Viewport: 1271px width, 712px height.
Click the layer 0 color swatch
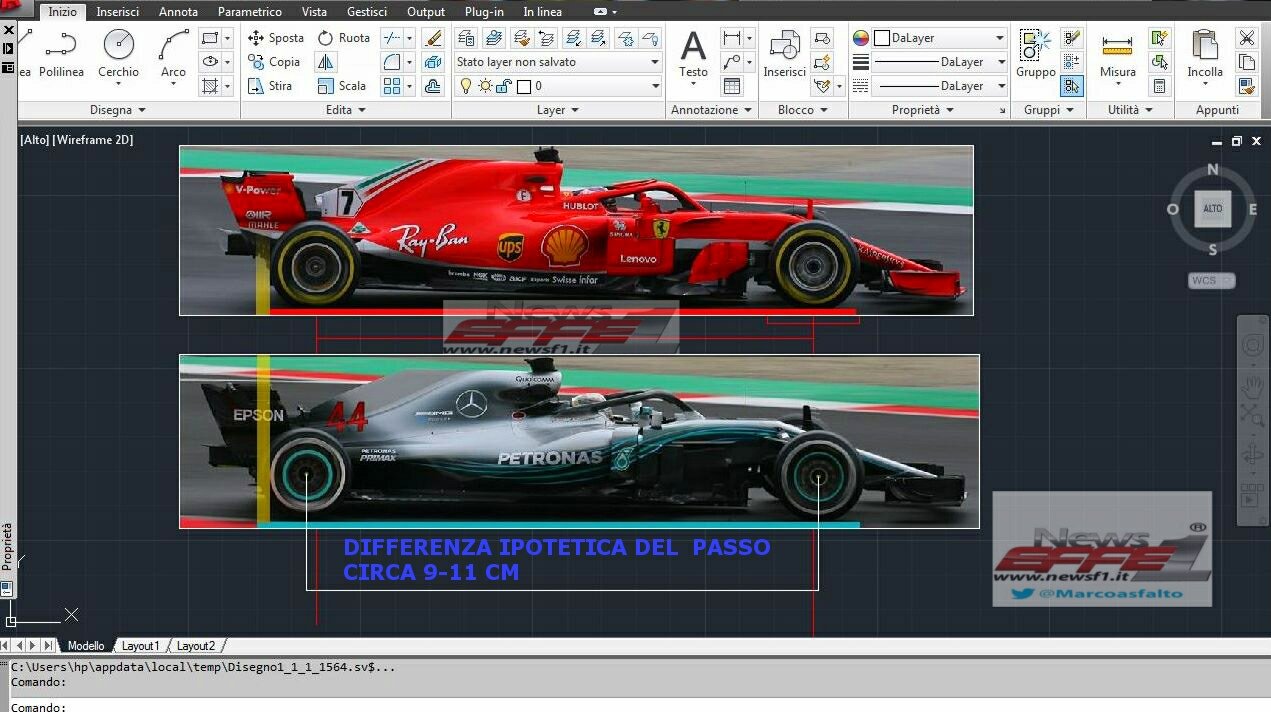pos(524,87)
